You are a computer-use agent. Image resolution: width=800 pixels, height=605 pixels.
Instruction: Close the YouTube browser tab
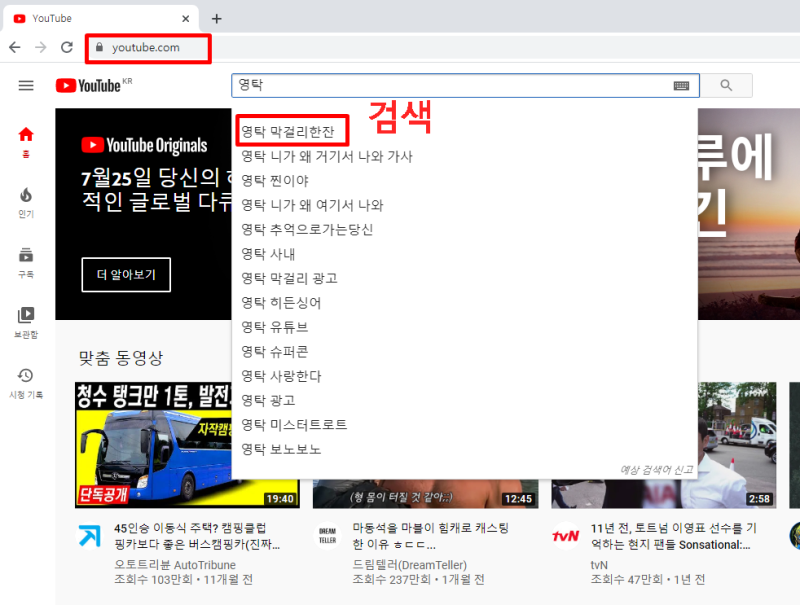click(x=186, y=19)
